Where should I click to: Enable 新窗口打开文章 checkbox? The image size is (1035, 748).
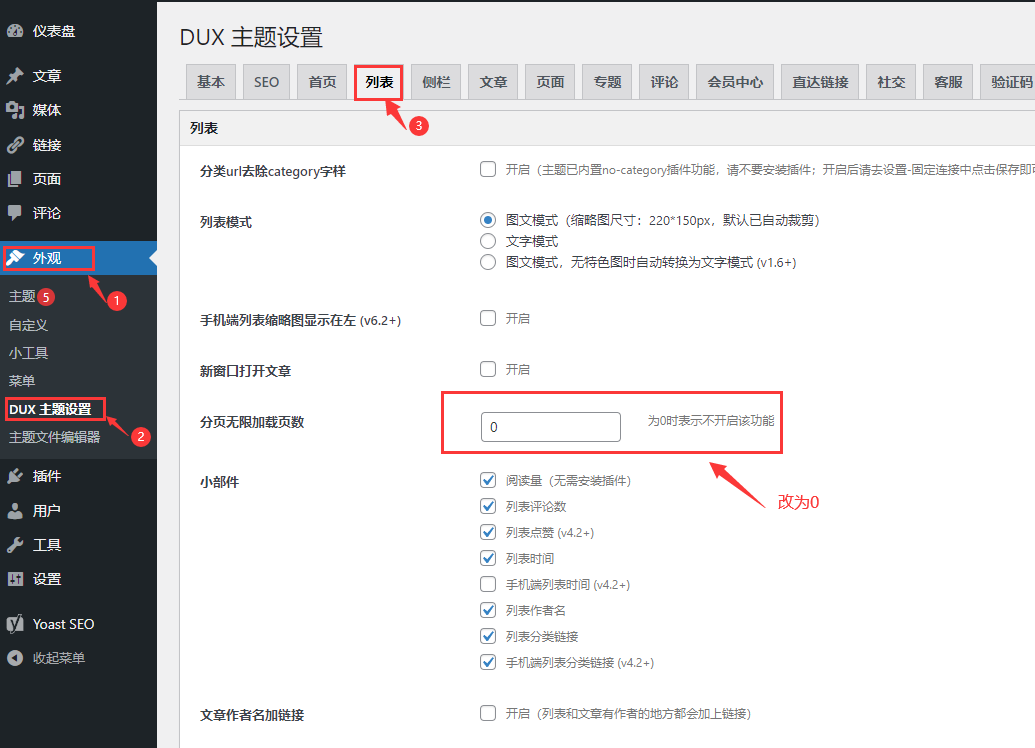coord(488,369)
